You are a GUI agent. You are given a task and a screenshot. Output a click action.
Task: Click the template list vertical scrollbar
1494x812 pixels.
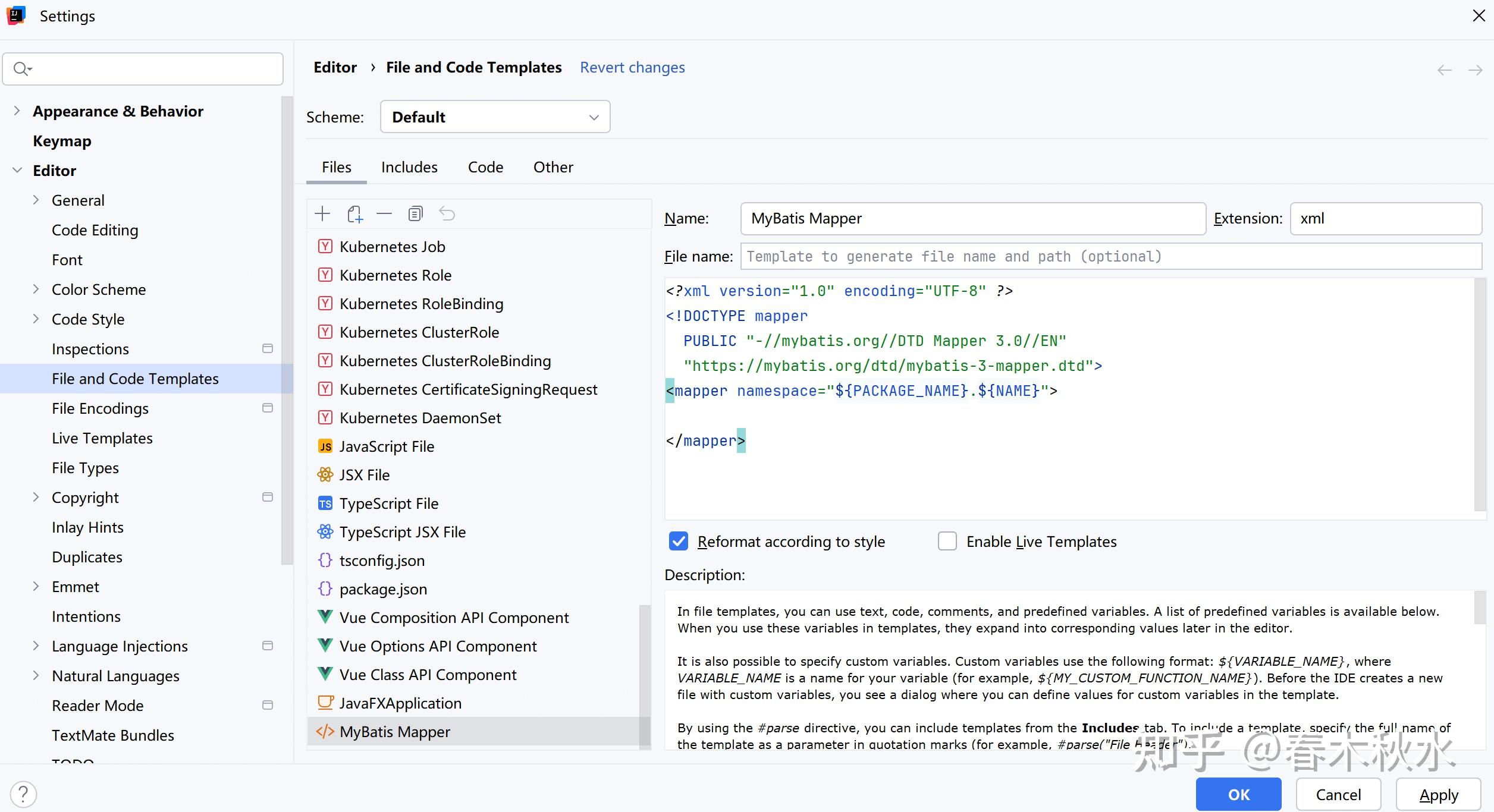click(x=645, y=676)
